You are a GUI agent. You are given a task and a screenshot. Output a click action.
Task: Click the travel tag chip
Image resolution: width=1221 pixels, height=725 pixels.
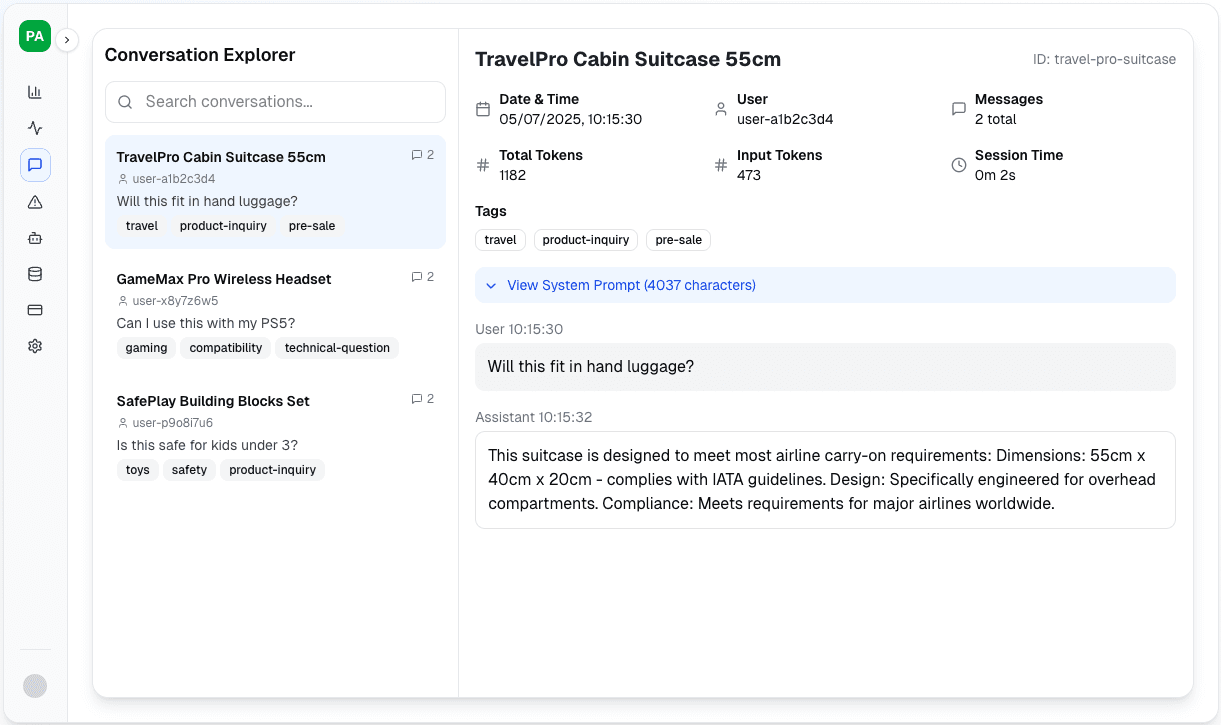coord(141,226)
